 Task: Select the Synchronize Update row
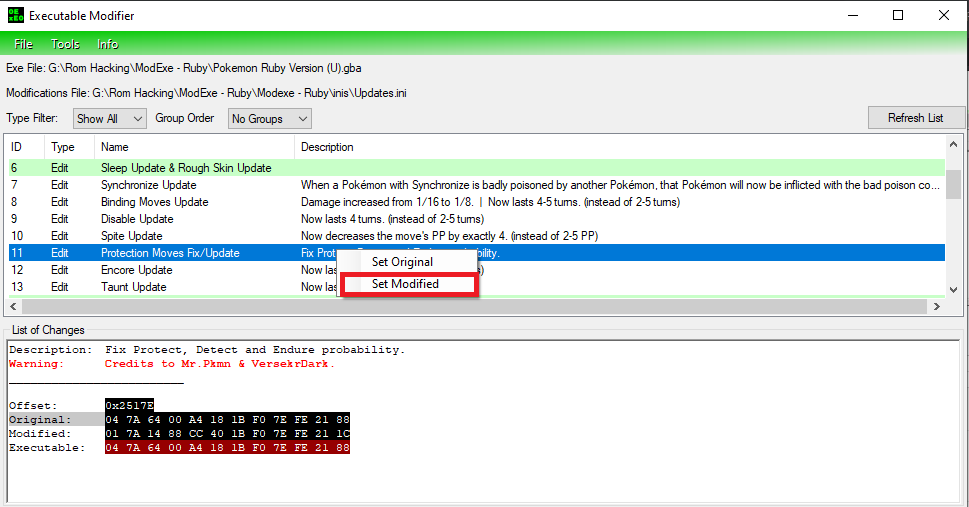148,185
